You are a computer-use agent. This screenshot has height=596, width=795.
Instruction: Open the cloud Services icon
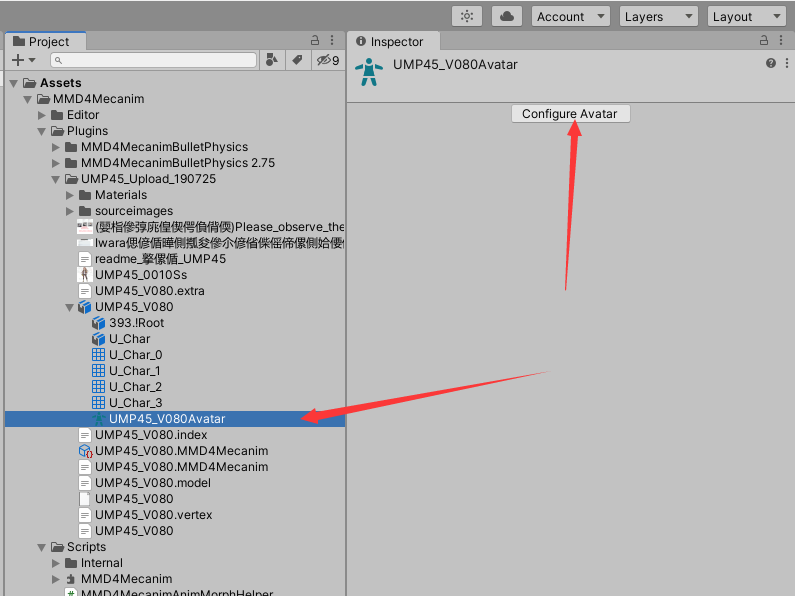tap(507, 16)
